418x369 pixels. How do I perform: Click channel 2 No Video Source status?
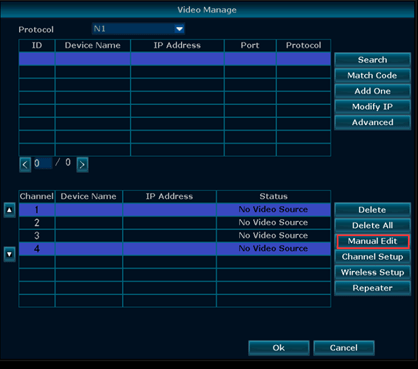273,223
